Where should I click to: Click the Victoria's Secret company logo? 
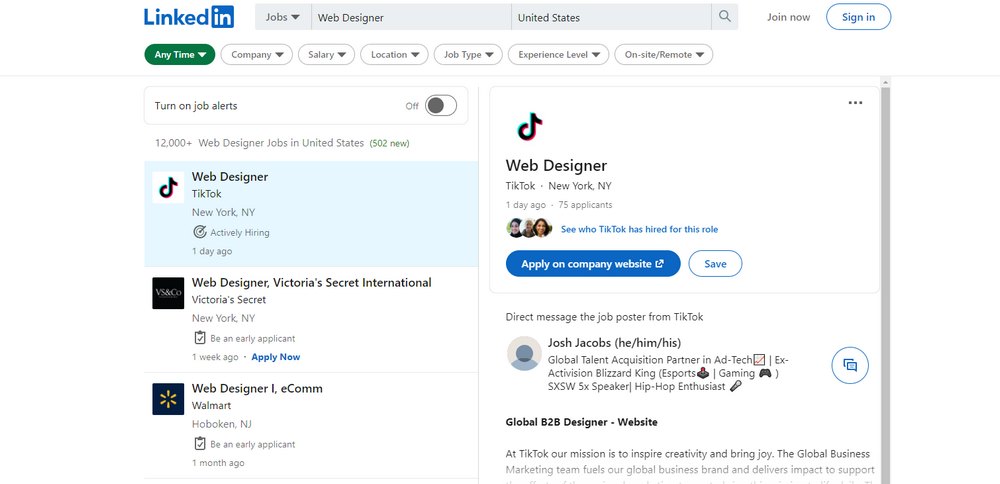(x=168, y=293)
